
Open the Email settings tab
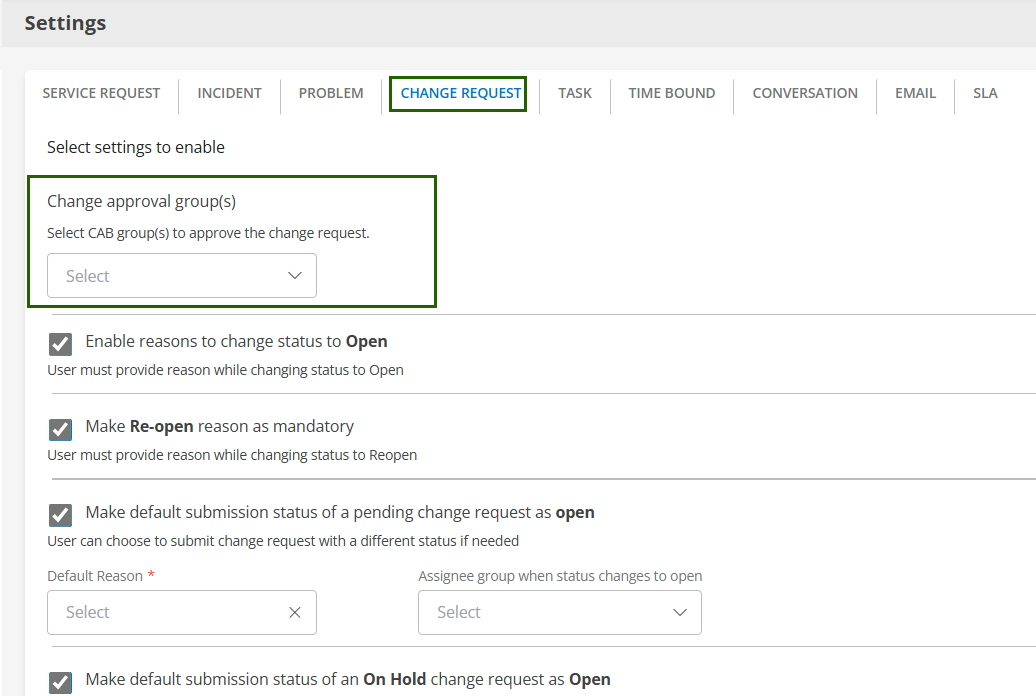pyautogui.click(x=915, y=93)
